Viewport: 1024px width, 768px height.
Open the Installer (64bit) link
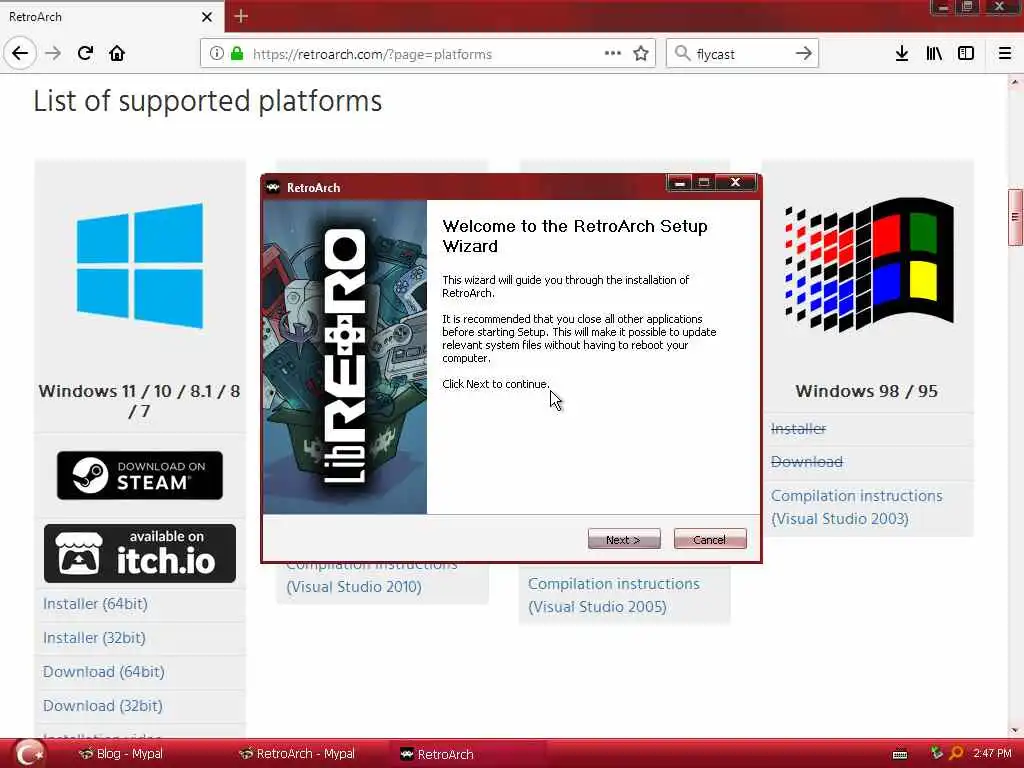[95, 603]
